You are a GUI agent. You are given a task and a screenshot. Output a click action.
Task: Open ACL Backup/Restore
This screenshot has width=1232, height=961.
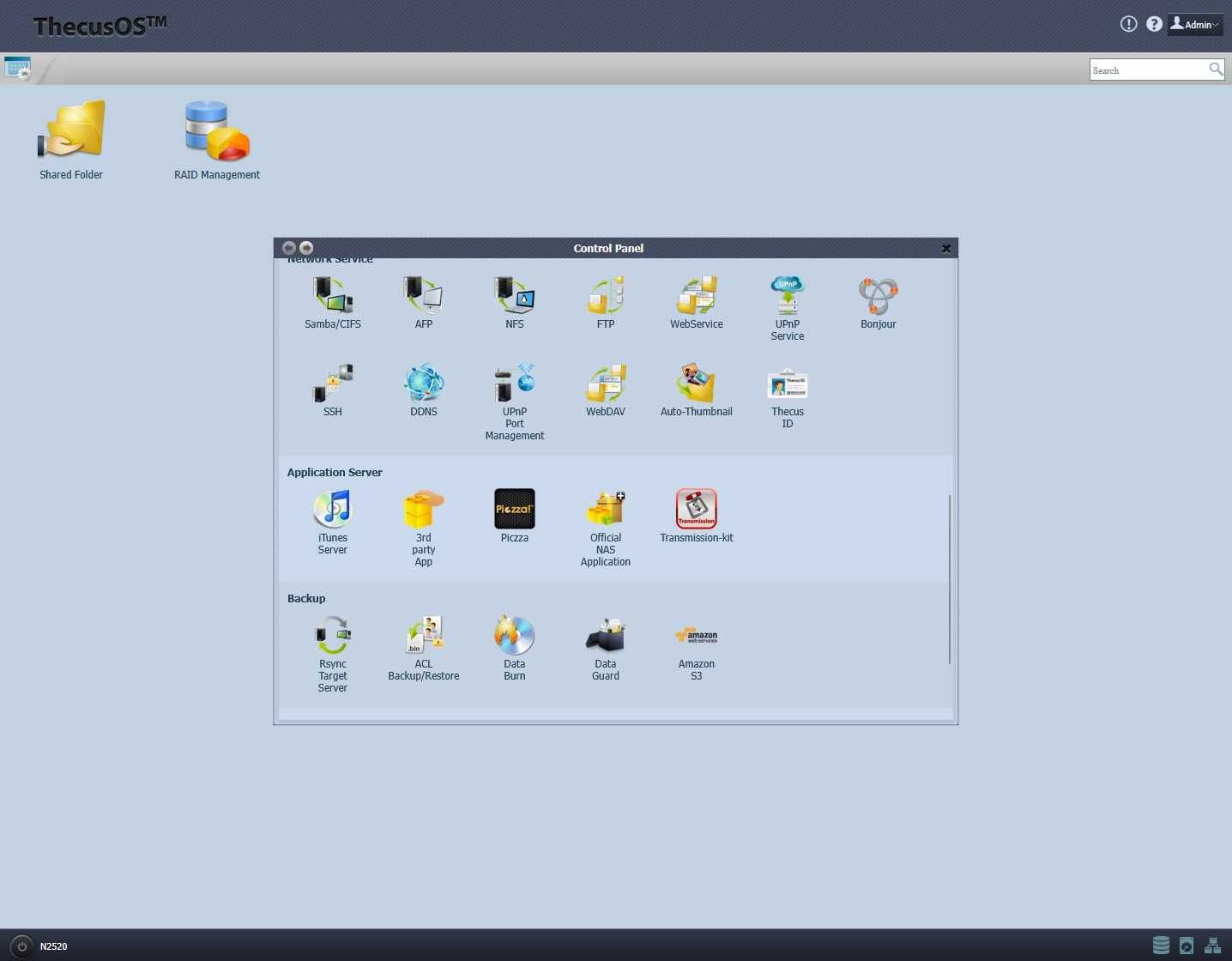tap(424, 648)
